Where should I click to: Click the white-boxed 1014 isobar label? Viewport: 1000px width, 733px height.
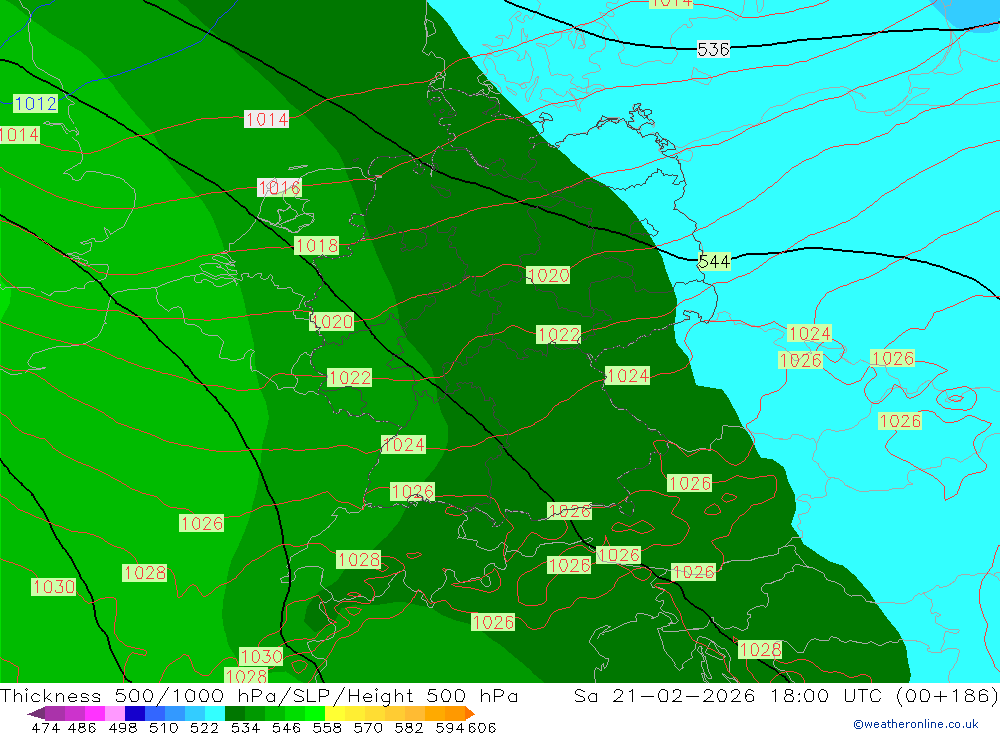click(267, 119)
